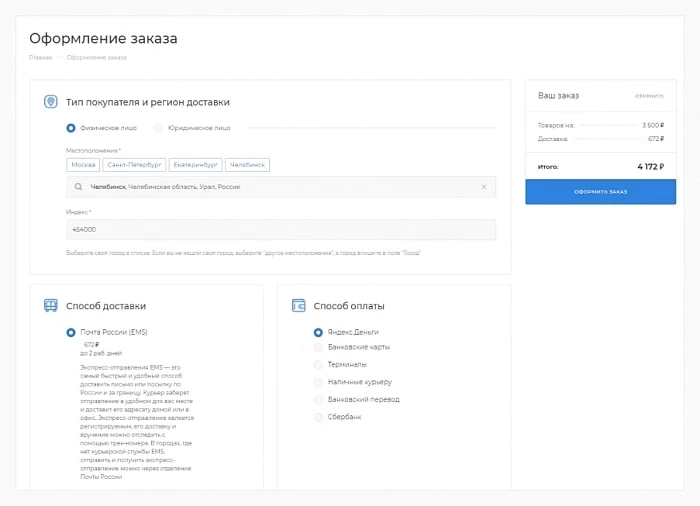Image resolution: width=700 pixels, height=506 pixels.
Task: Click the Товаров на amount 3 500 ₽
Action: point(653,125)
